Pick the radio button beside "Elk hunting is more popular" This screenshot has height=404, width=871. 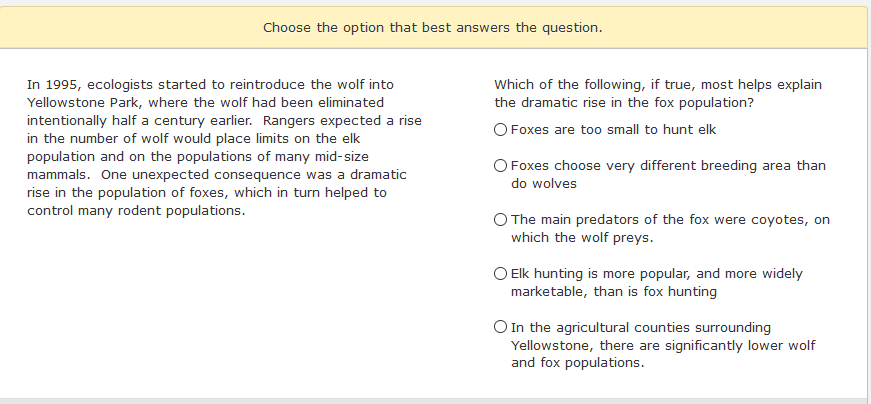click(x=500, y=273)
